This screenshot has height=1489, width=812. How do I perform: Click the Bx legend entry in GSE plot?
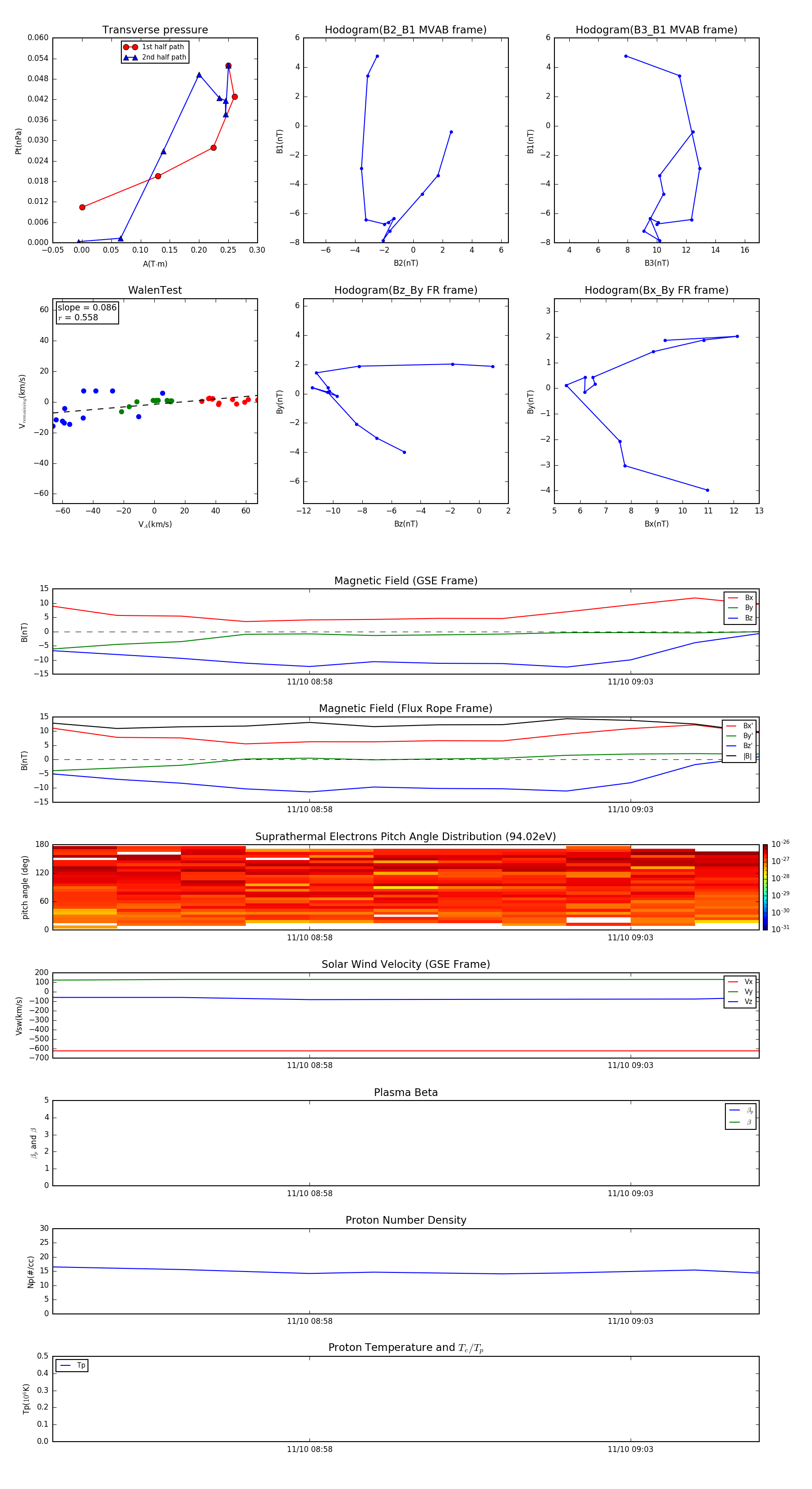740,598
